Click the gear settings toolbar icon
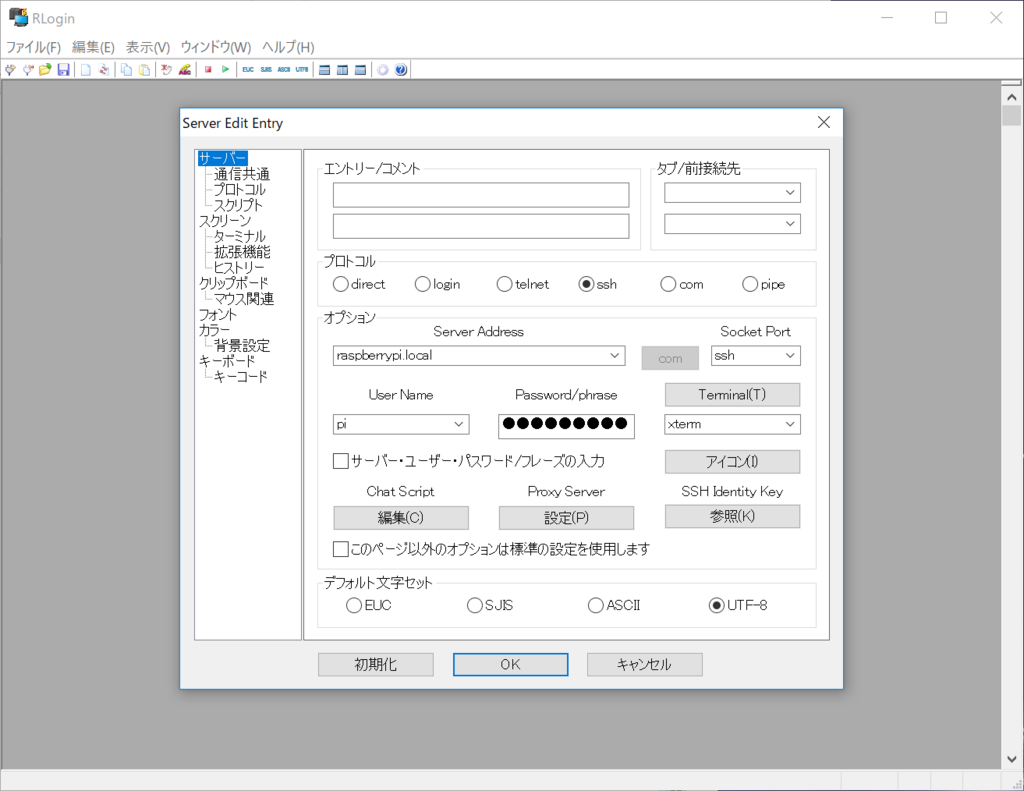The image size is (1024, 791). click(x=383, y=70)
